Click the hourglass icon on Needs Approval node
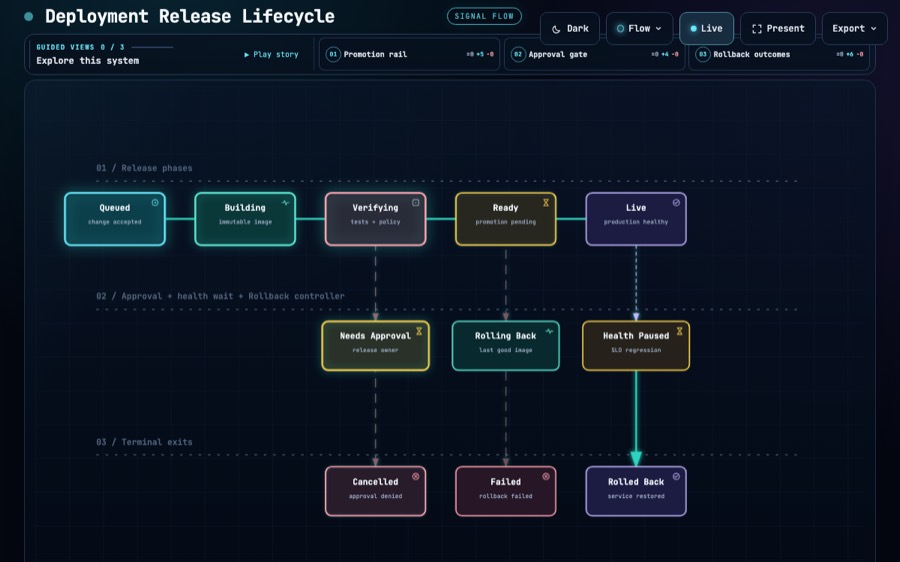900x562 pixels. coord(419,331)
